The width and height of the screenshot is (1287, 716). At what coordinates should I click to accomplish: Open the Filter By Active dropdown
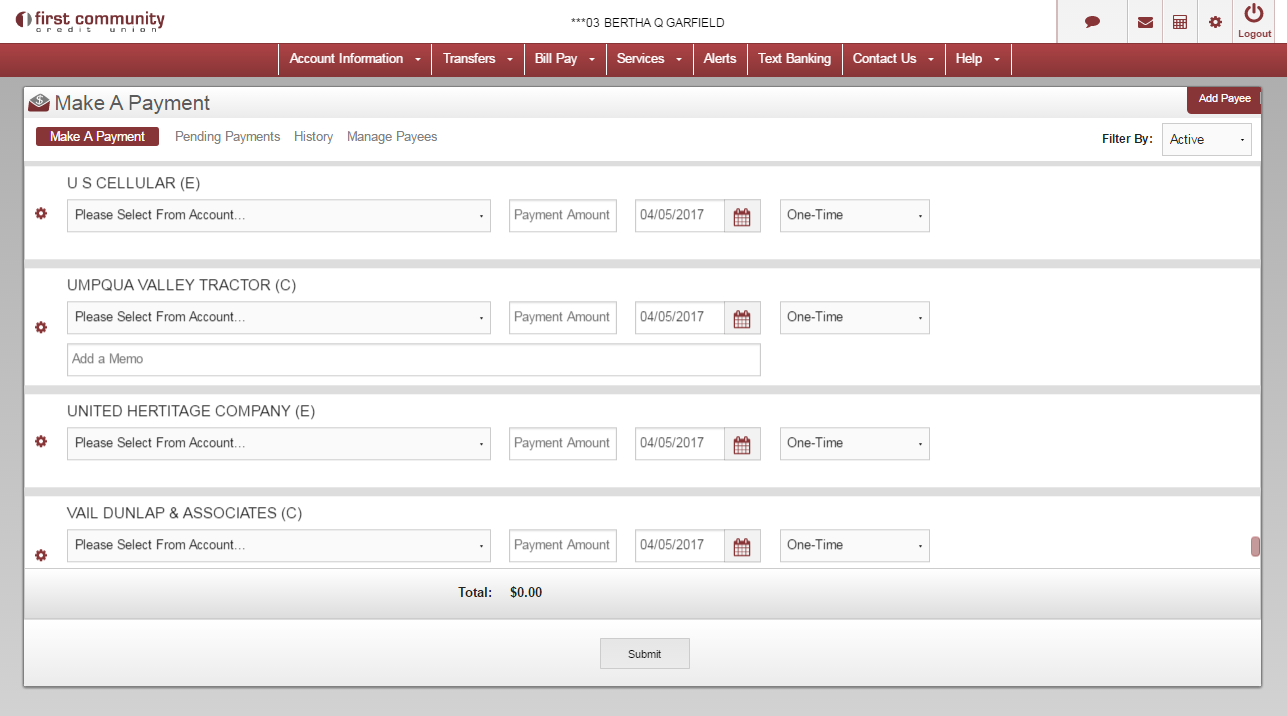pos(1207,140)
